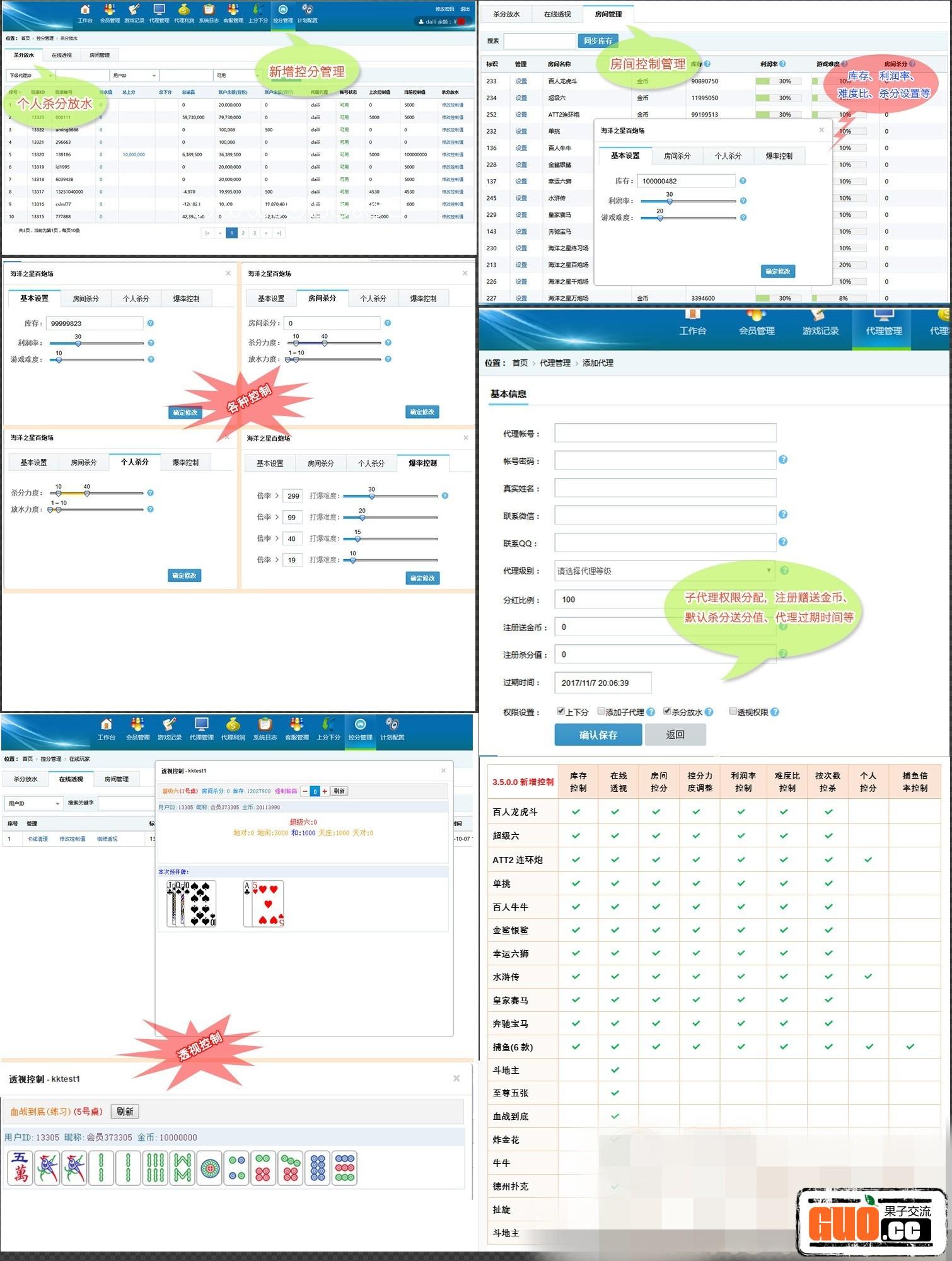Adjust 打爆难度 slider for 倍率 19
This screenshot has height=1261, width=952.
353,560
